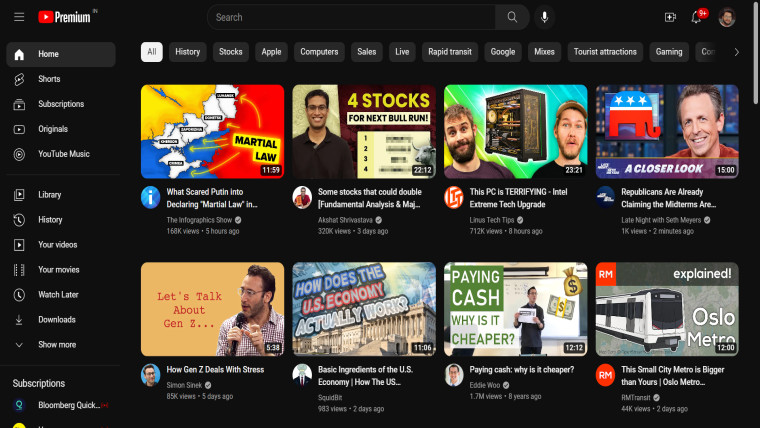The image size is (760, 428).
Task: Open SquidBit channel avatar
Action: (x=302, y=375)
